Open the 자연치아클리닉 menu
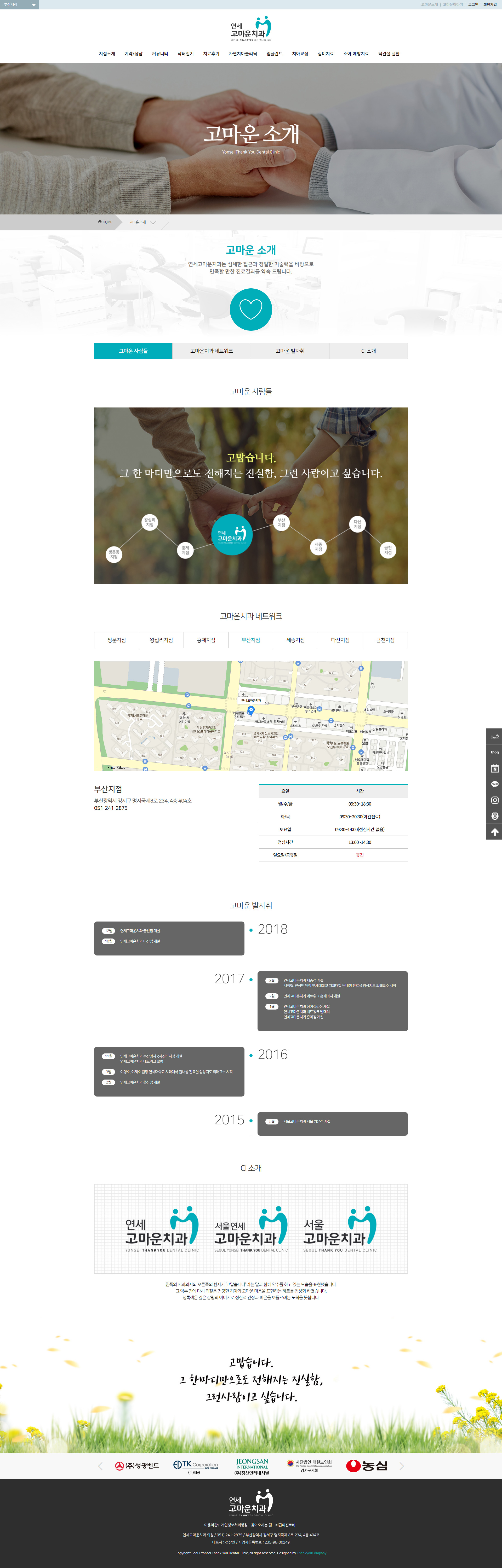 coord(242,54)
